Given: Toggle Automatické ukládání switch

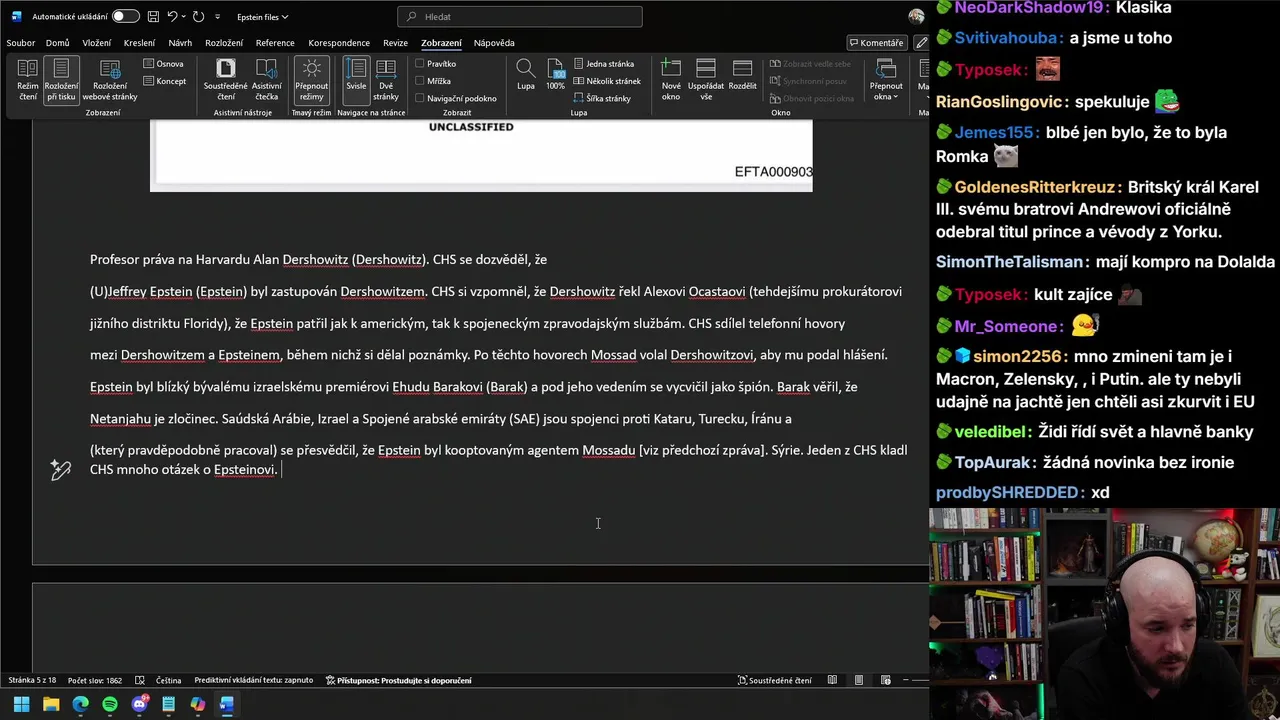Looking at the screenshot, I should 126,17.
